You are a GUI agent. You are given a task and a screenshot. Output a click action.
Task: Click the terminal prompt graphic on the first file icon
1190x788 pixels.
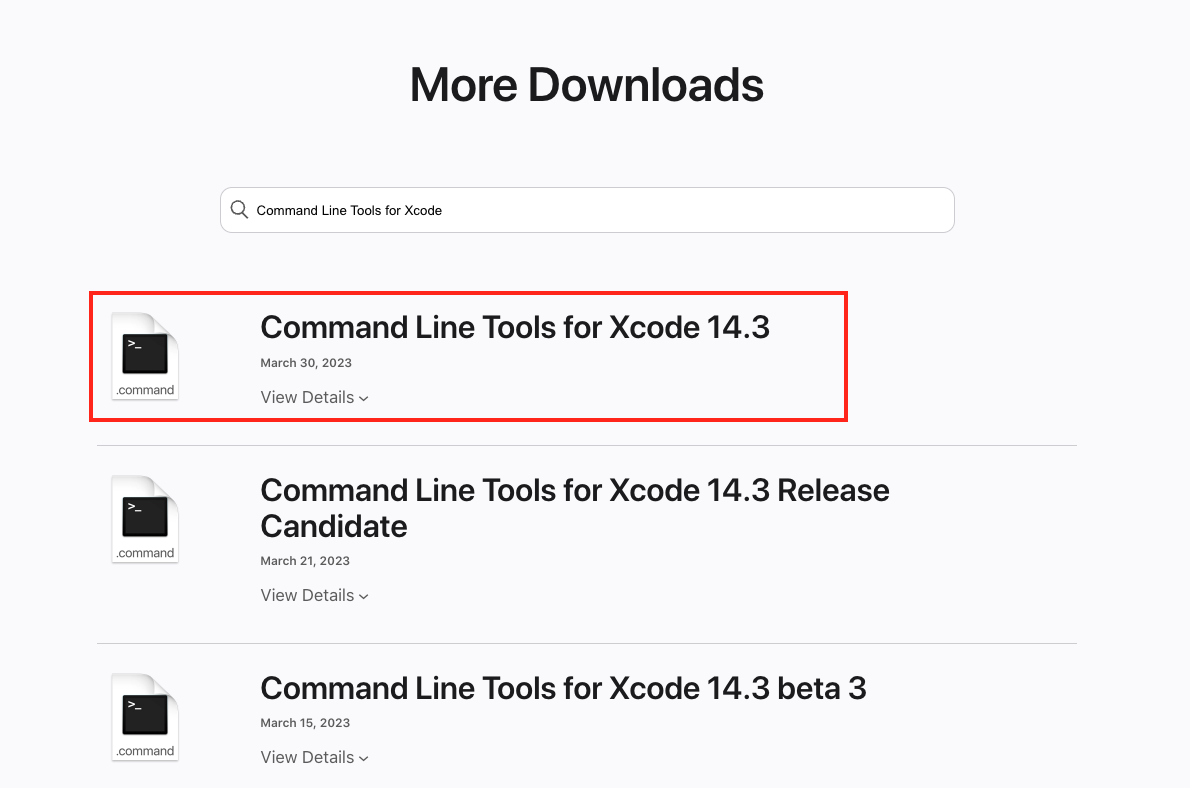145,354
